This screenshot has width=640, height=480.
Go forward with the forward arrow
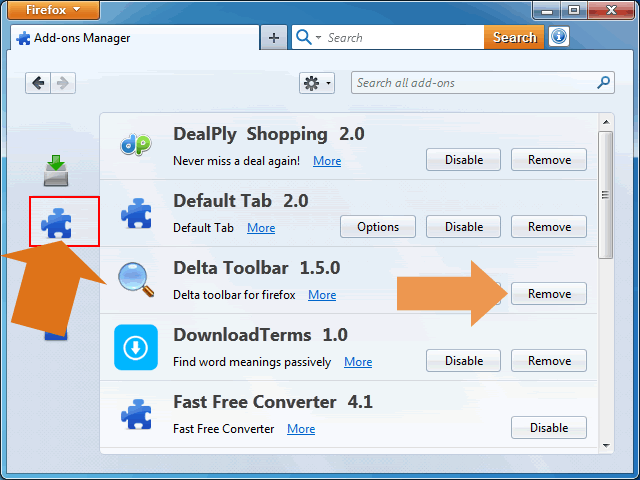[x=63, y=83]
